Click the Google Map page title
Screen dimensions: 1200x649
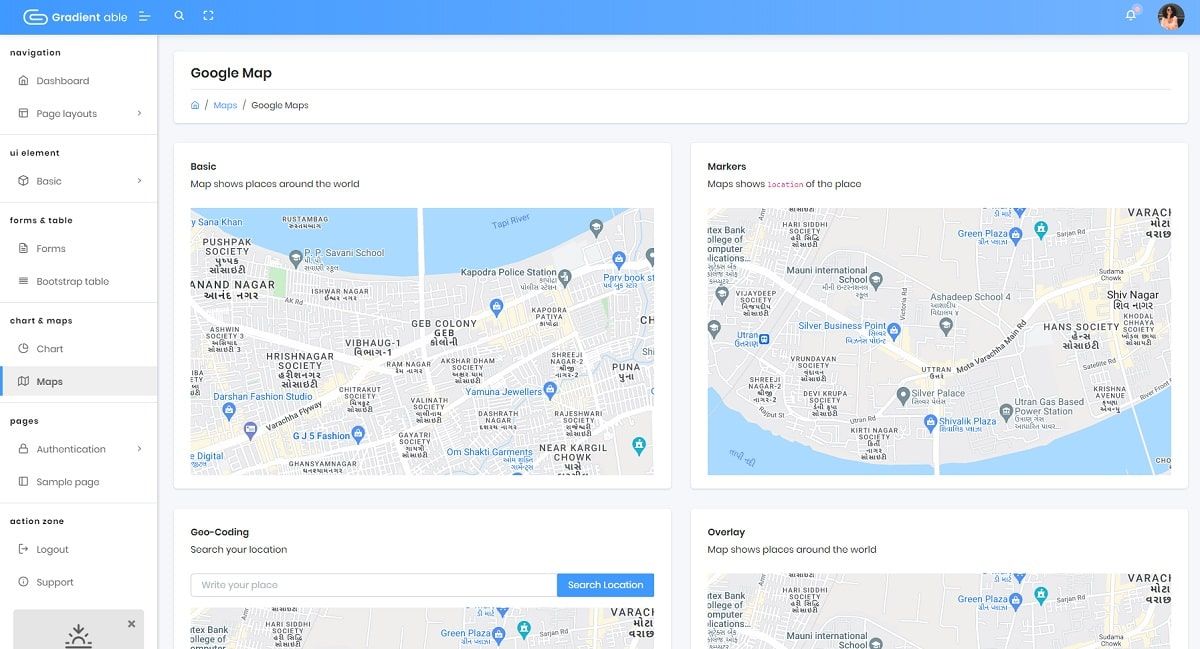pyautogui.click(x=231, y=73)
